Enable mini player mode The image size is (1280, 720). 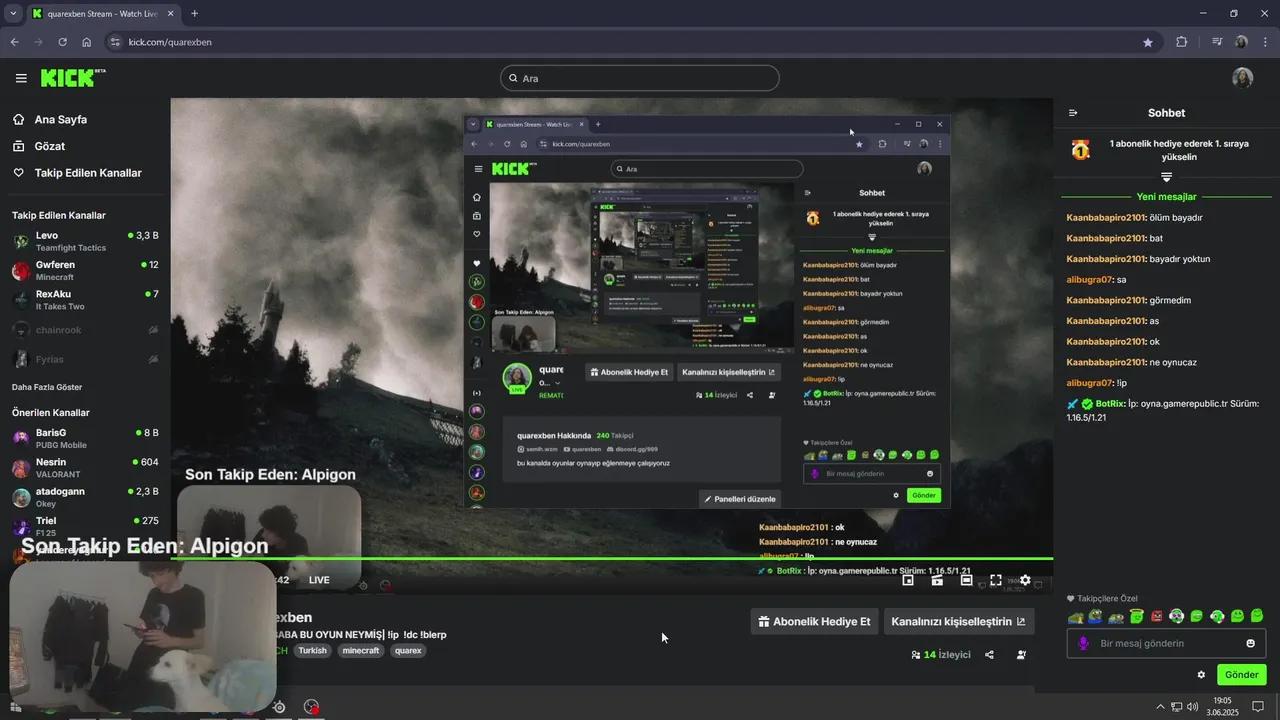tap(908, 580)
